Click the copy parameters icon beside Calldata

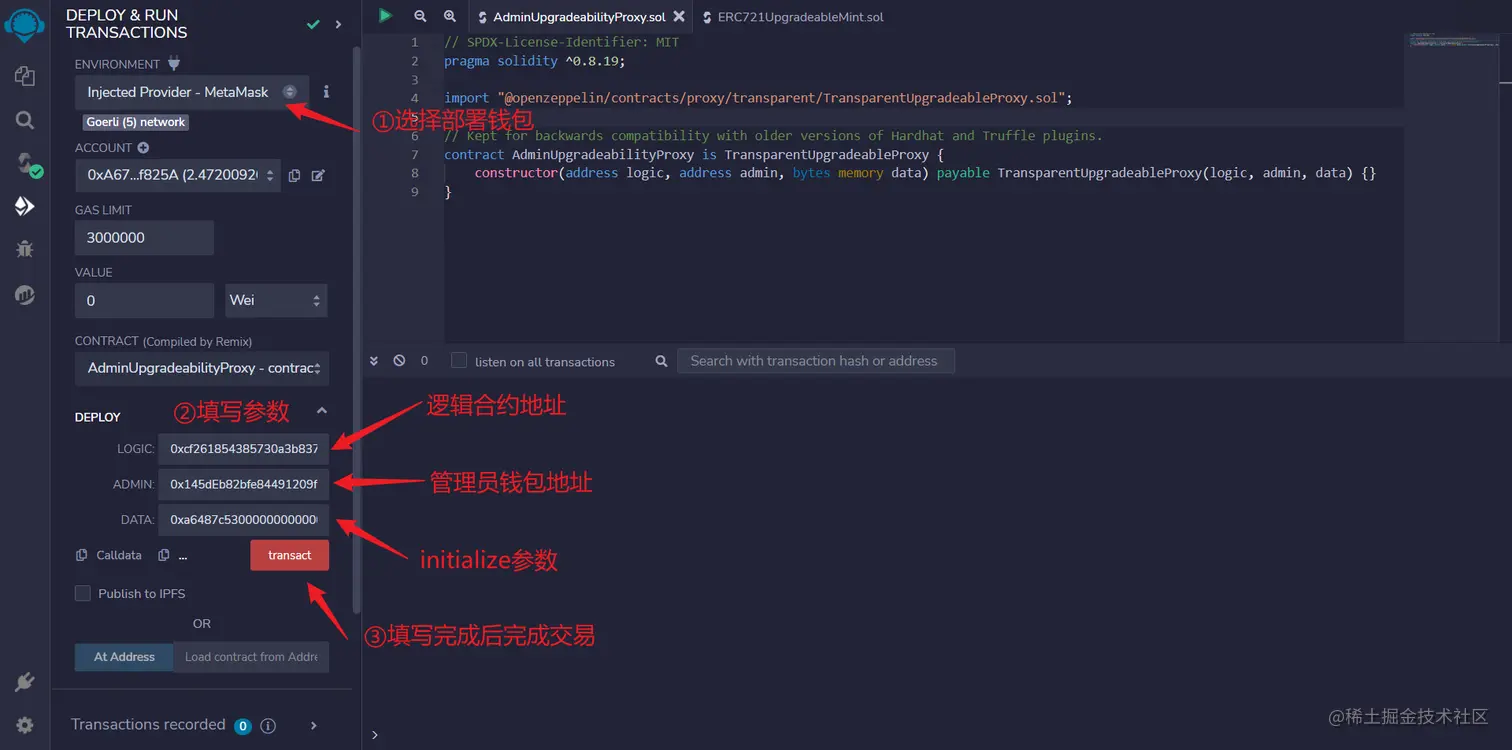click(164, 555)
